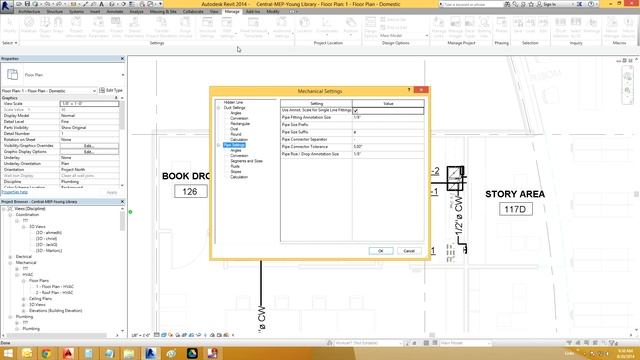Collapse the Pipe Settings tree node

218,145
